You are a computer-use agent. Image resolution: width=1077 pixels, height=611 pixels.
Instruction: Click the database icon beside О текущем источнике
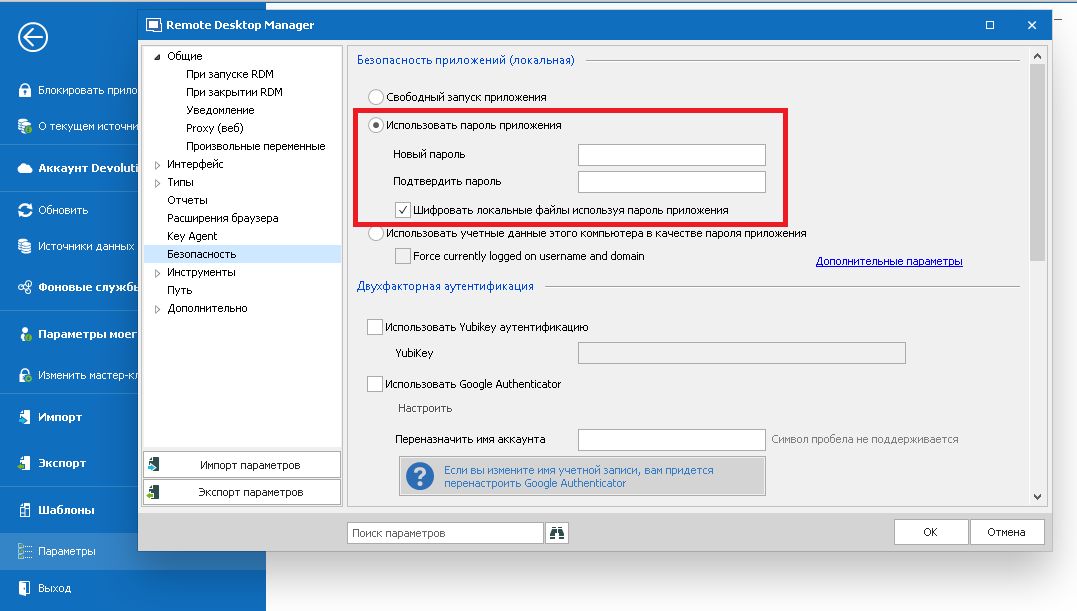25,126
